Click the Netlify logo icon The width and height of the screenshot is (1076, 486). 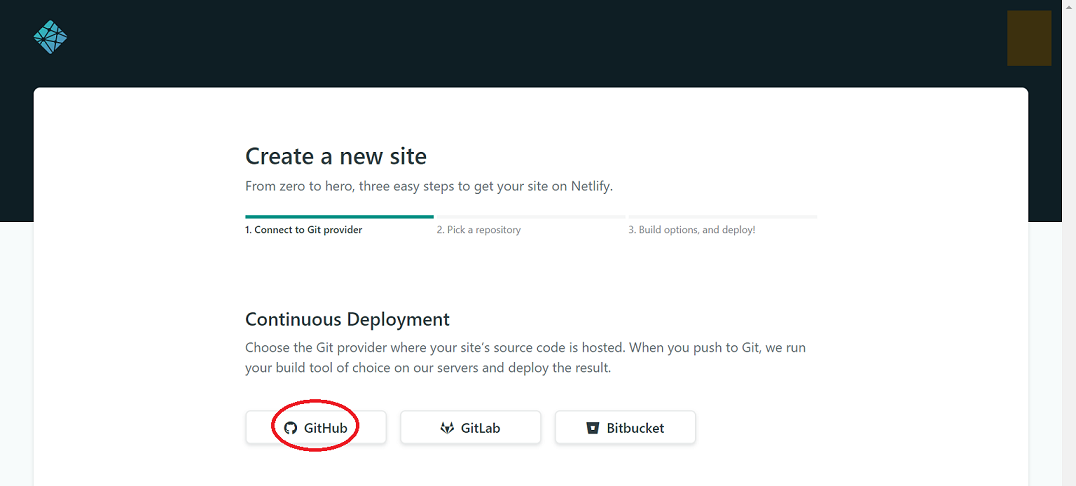(x=50, y=37)
